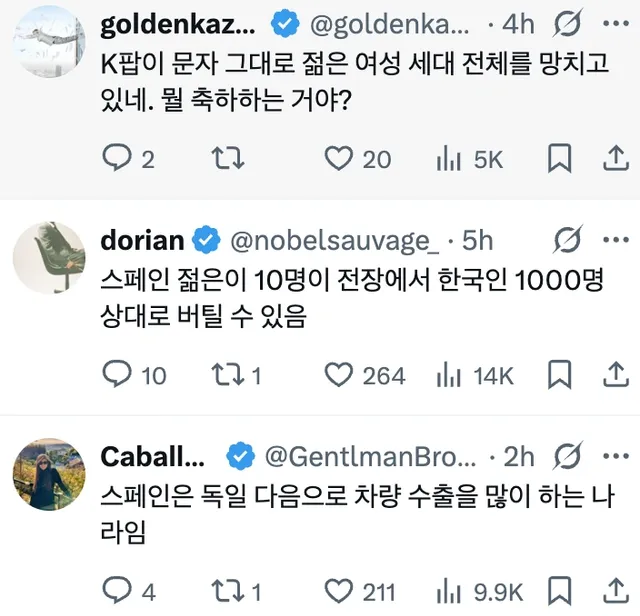Bookmark dorian's tweet
Image resolution: width=640 pixels, height=616 pixels.
(x=561, y=375)
